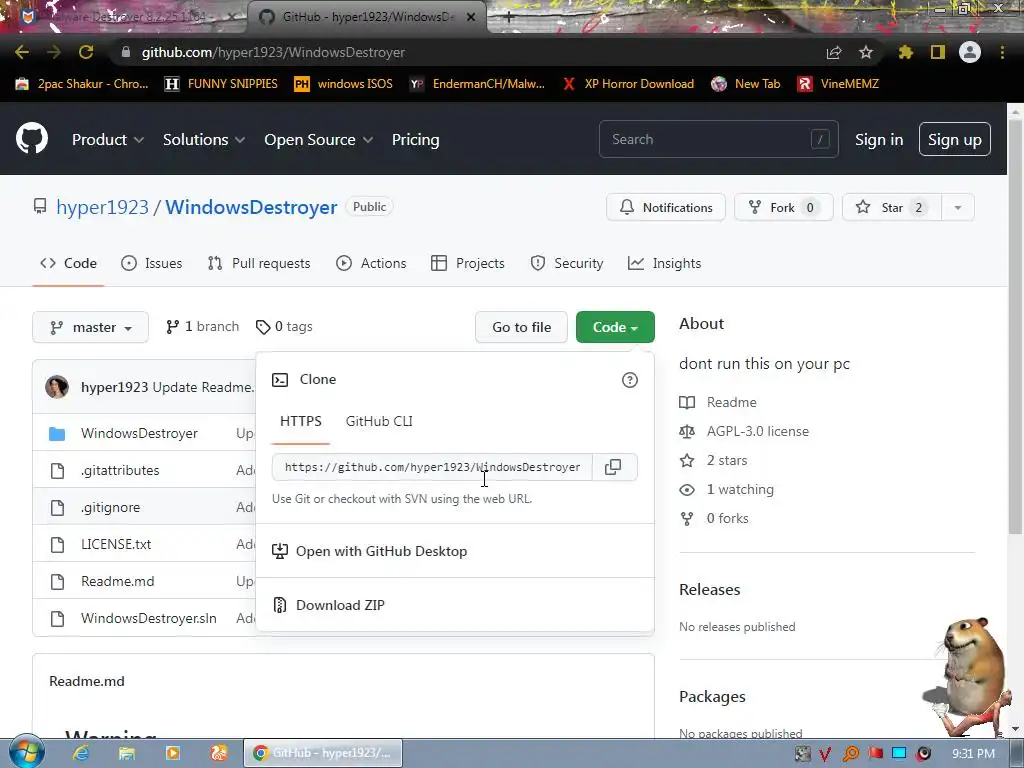Expand the Solutions menu

(x=204, y=140)
